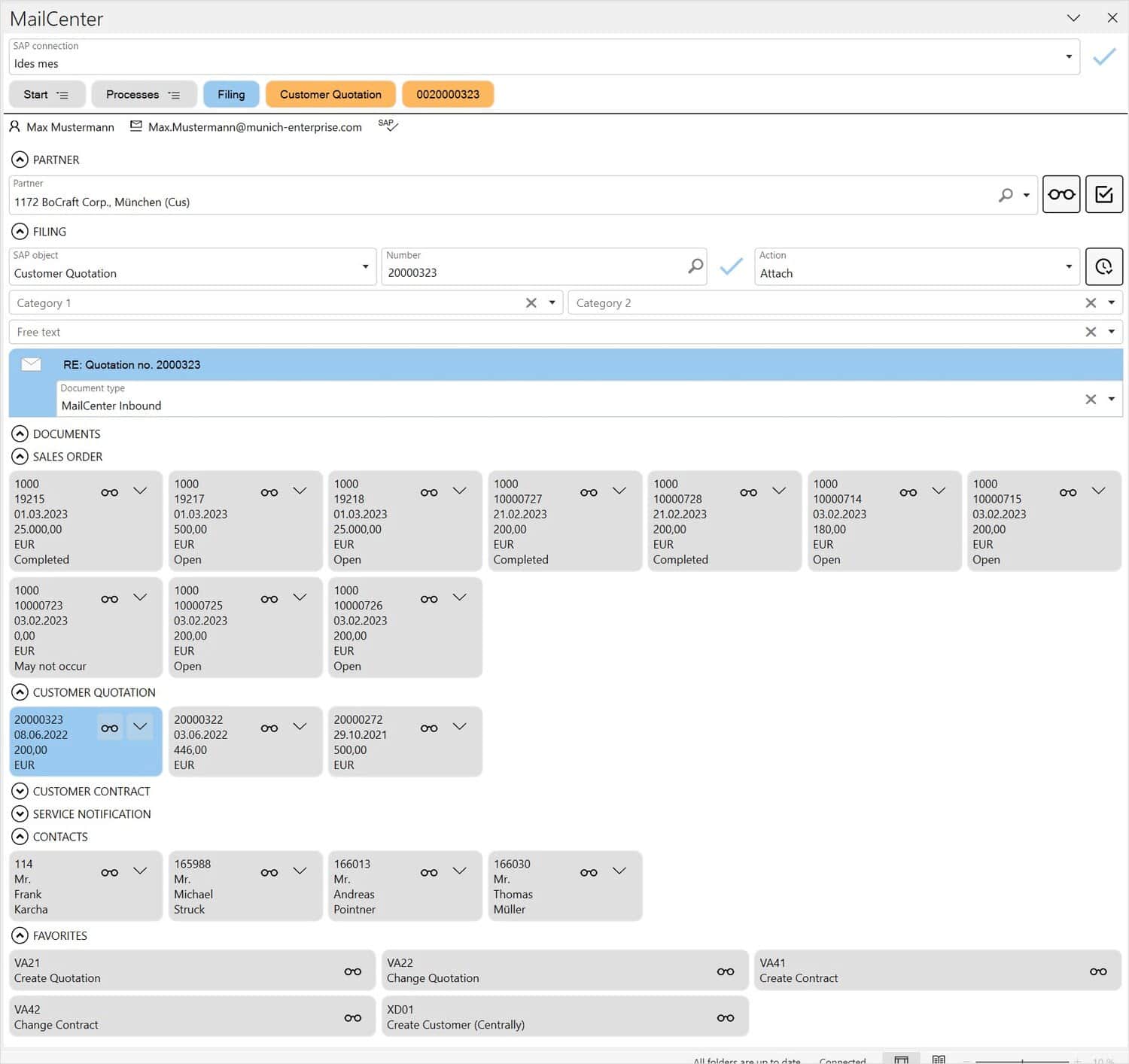Clear the Category 2 field
Screen dimensions: 1129x1064
[x=1091, y=302]
